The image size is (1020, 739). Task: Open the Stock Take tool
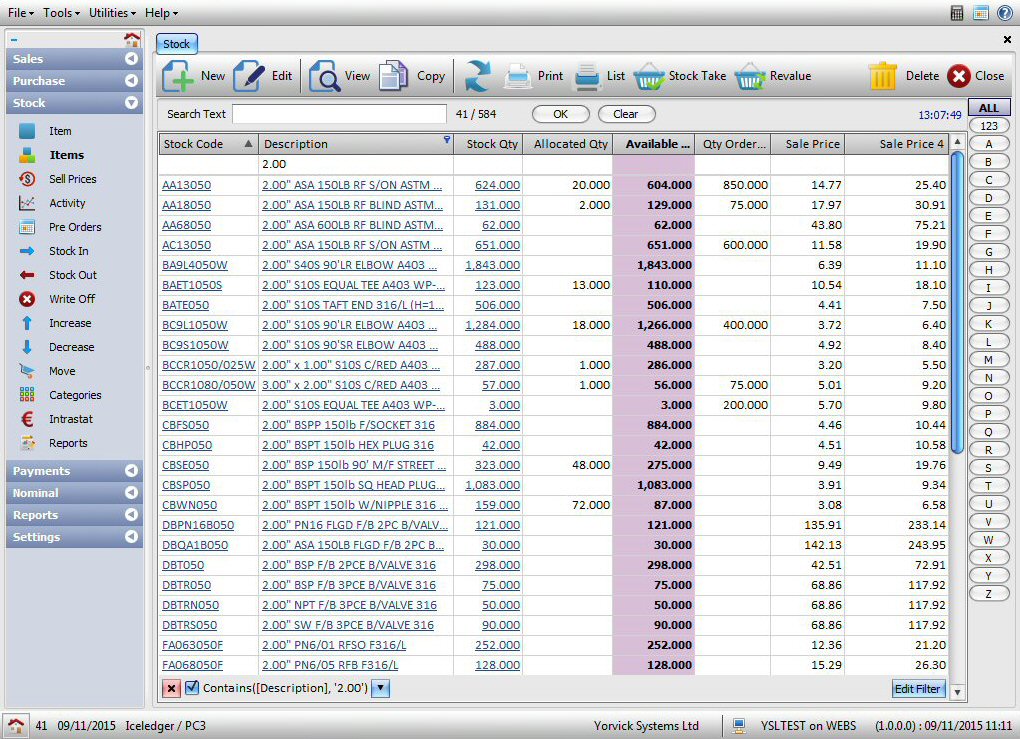coord(679,76)
